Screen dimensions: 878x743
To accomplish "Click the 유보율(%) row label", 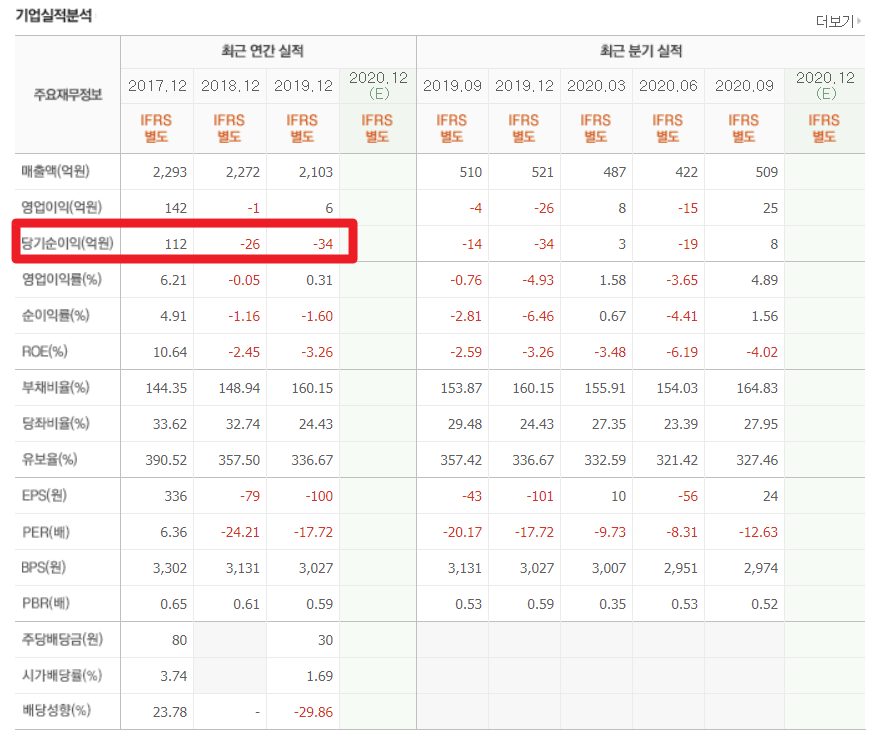I will pos(49,459).
